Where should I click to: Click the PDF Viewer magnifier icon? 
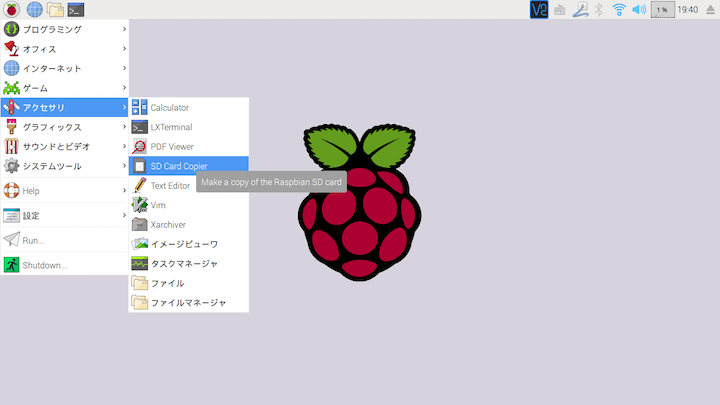pos(140,146)
